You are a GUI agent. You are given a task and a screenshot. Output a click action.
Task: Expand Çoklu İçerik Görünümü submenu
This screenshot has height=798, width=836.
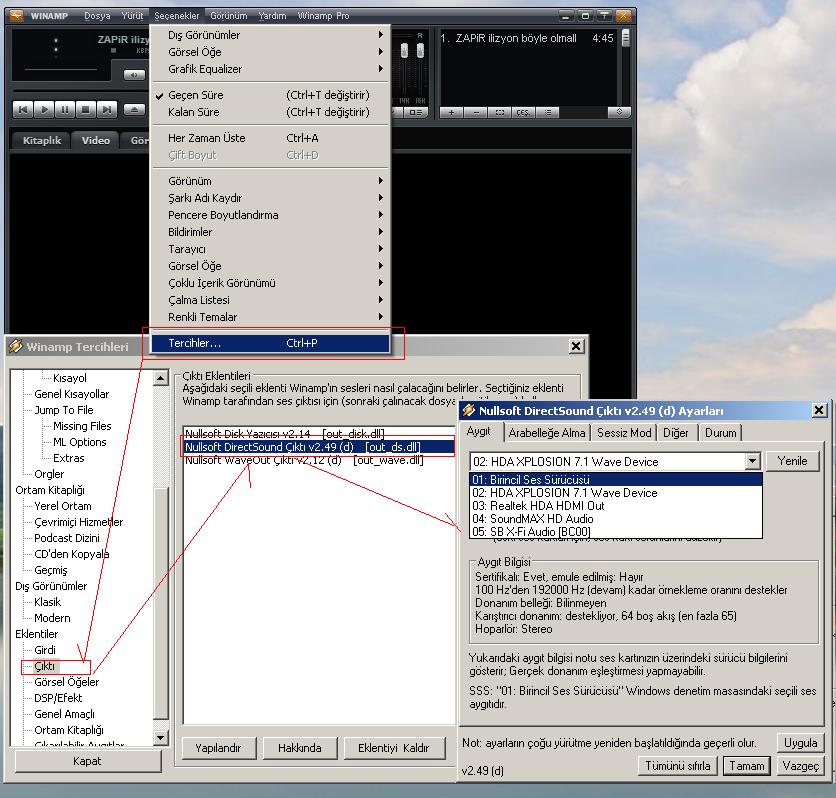point(271,283)
